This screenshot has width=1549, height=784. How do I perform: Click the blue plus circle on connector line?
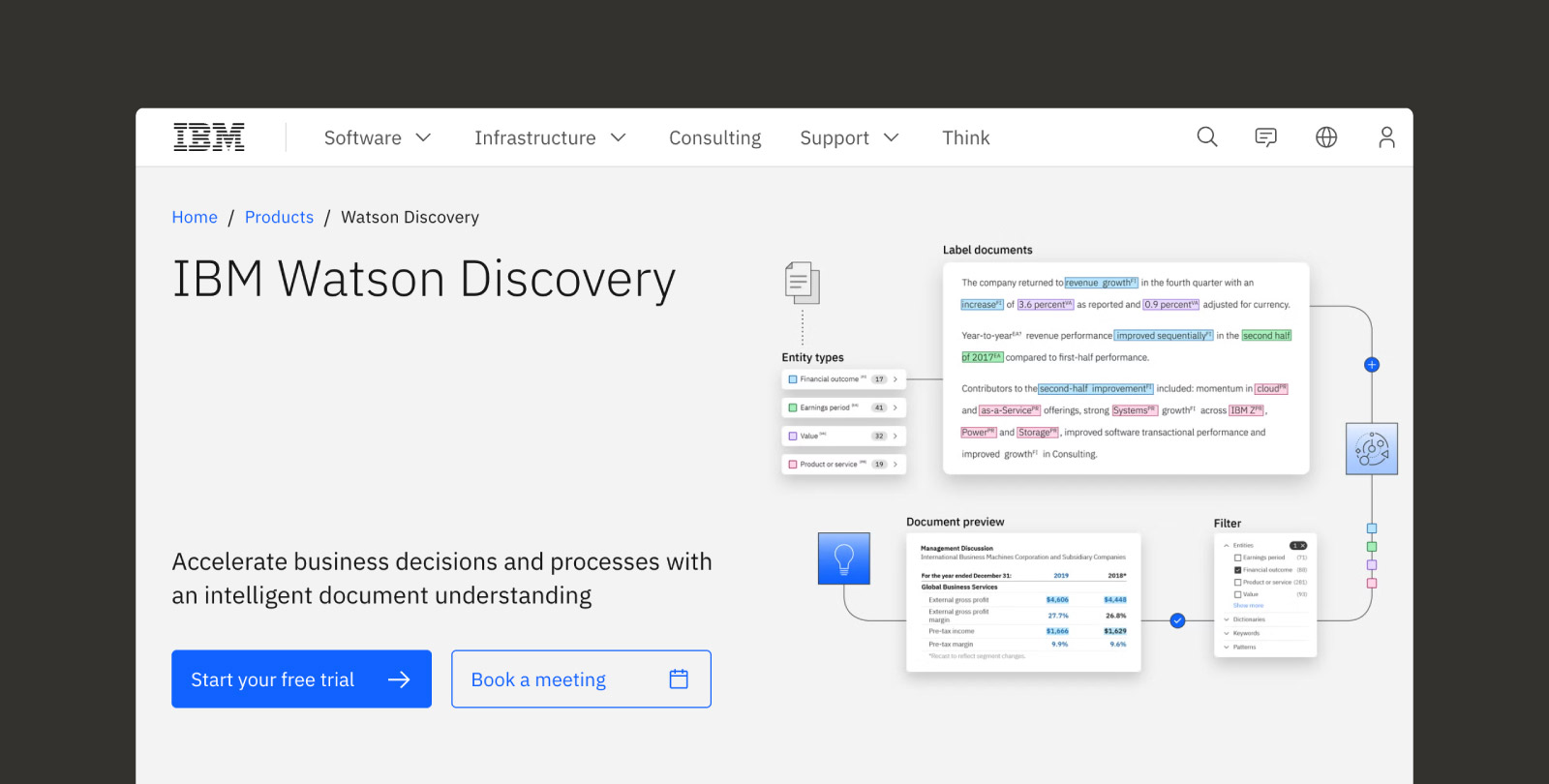click(1372, 365)
